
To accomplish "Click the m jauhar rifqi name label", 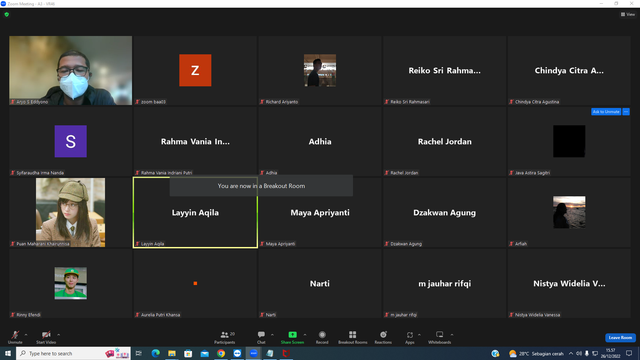I will (444, 284).
